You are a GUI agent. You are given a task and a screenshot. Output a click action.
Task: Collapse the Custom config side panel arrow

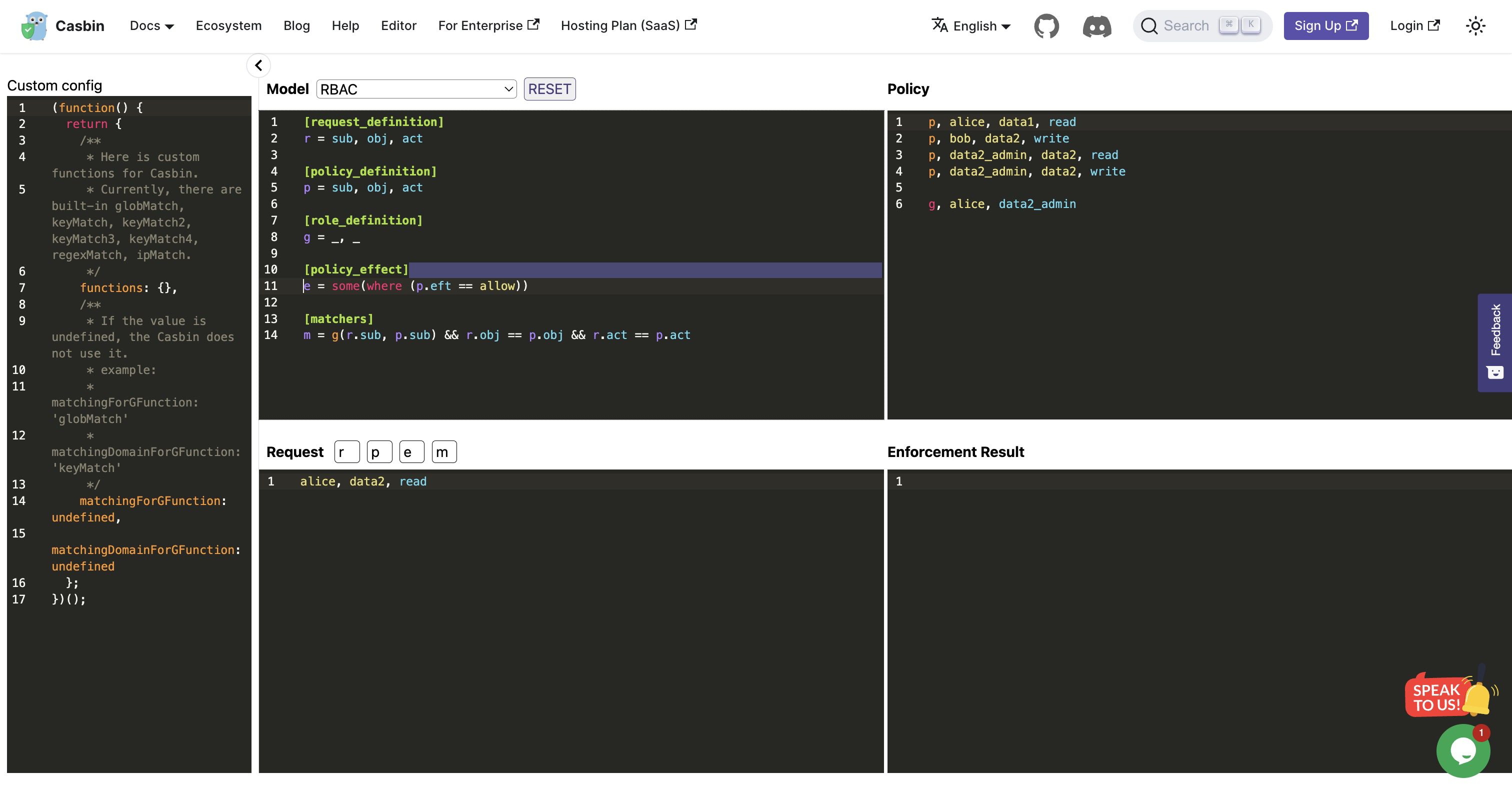pos(258,65)
